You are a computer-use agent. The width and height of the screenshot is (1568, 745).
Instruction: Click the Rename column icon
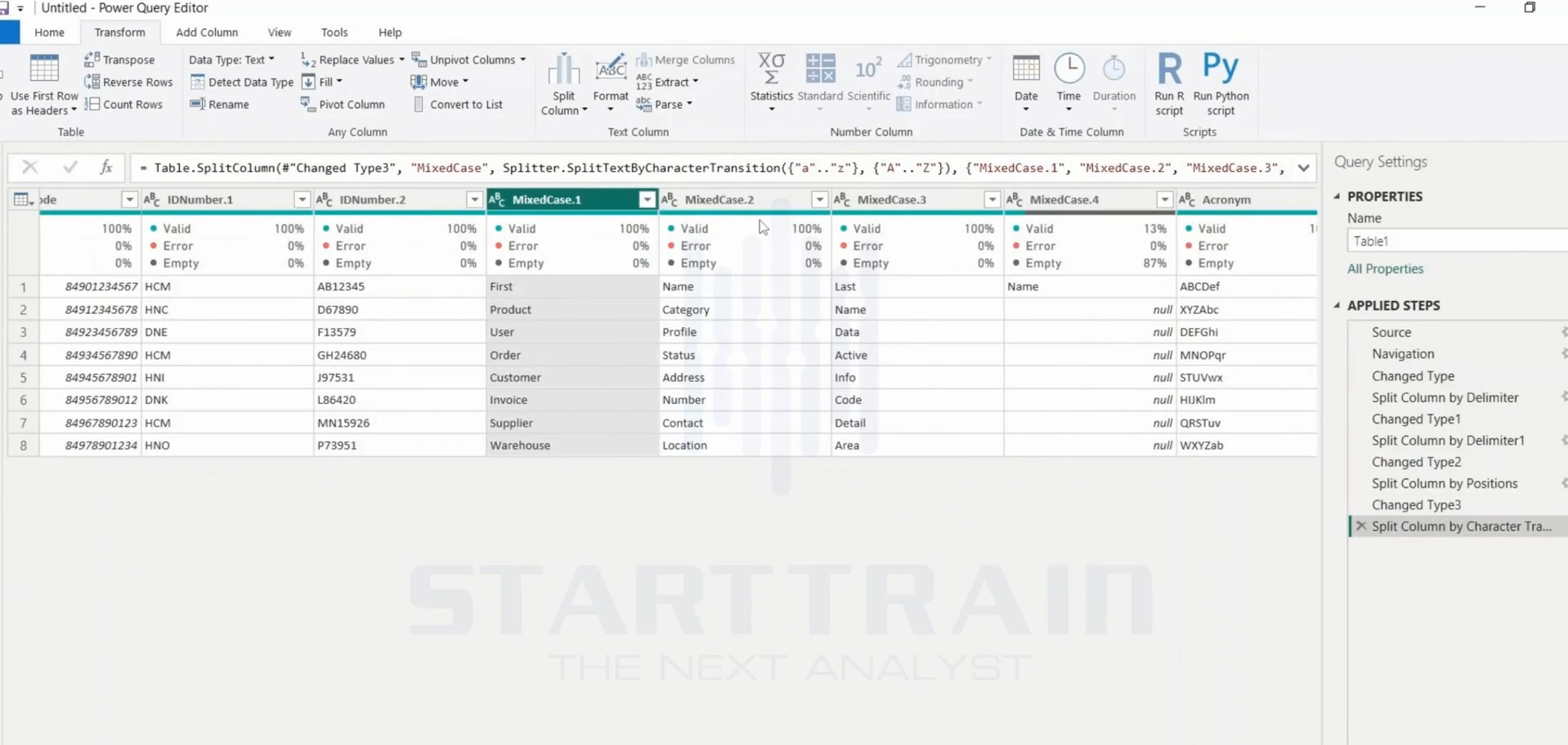click(197, 104)
